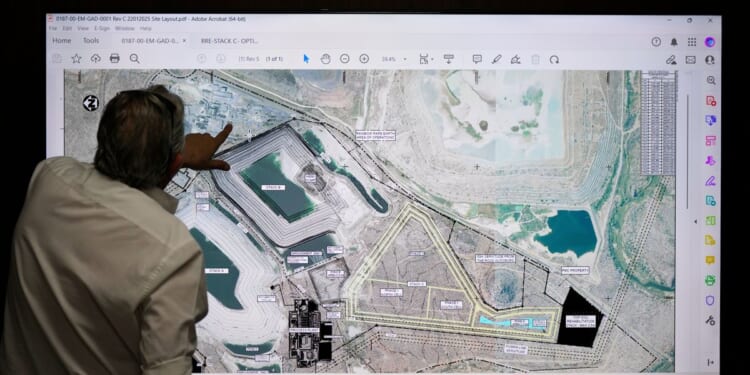This screenshot has width=750, height=375.
Task: Switch to the Home tab
Action: 62,41
